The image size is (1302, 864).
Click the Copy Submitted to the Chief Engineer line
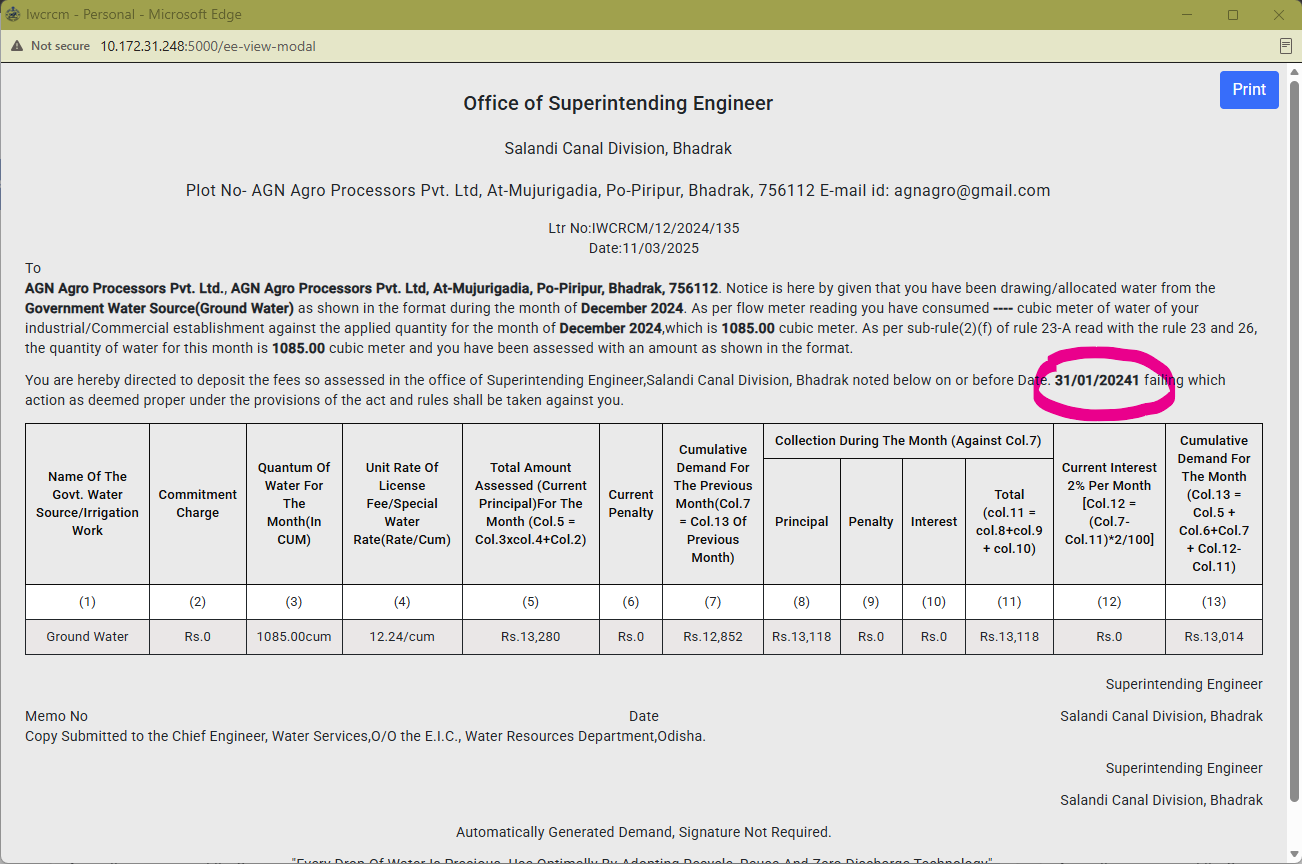365,736
